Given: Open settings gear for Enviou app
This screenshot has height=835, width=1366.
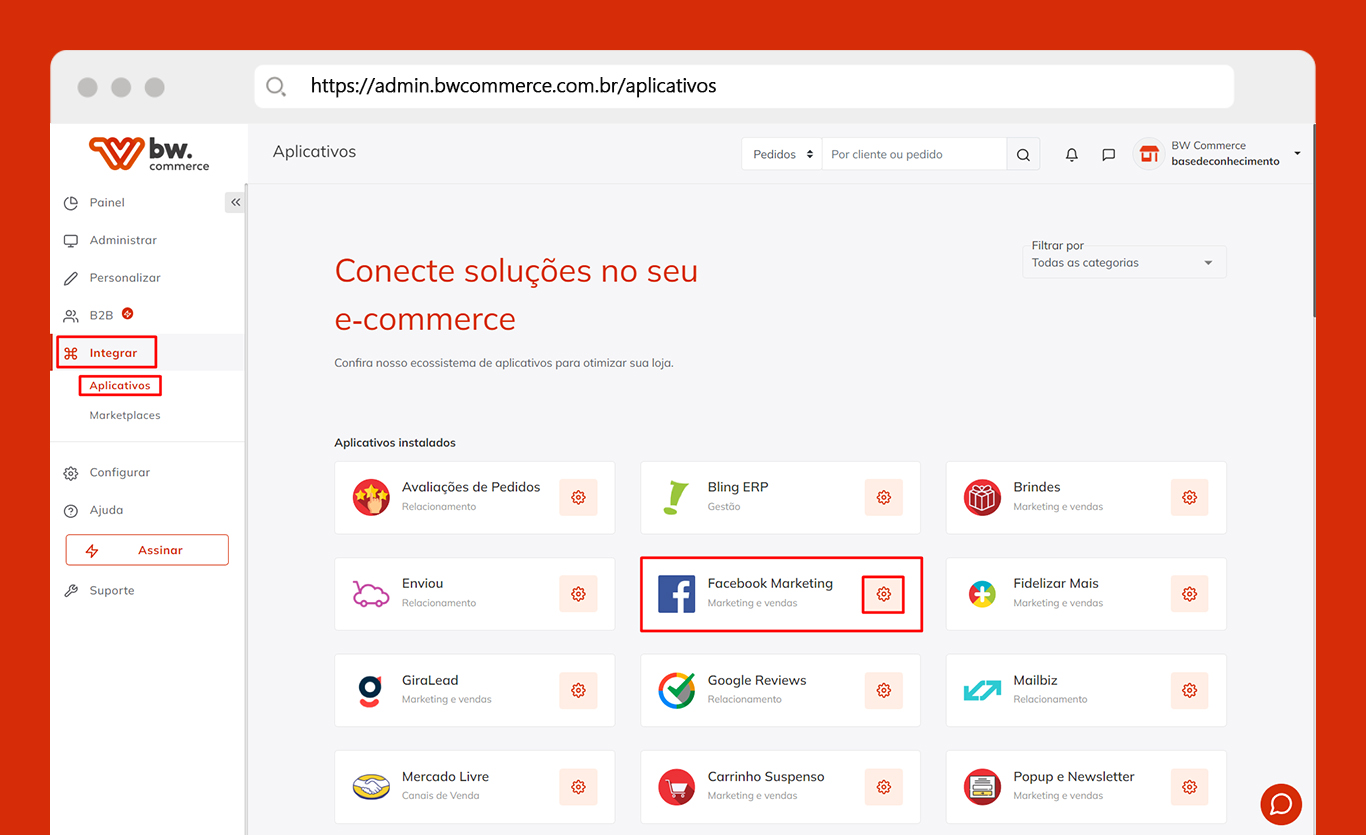Looking at the screenshot, I should [x=578, y=594].
